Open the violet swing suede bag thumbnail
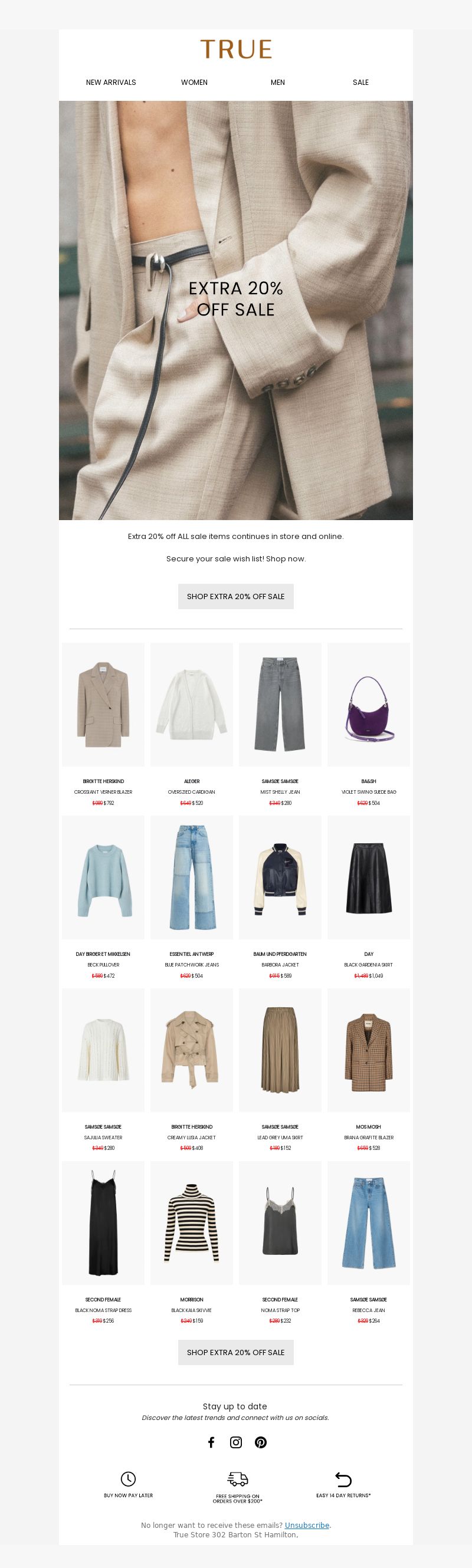This screenshot has height=1568, width=472. 369,704
